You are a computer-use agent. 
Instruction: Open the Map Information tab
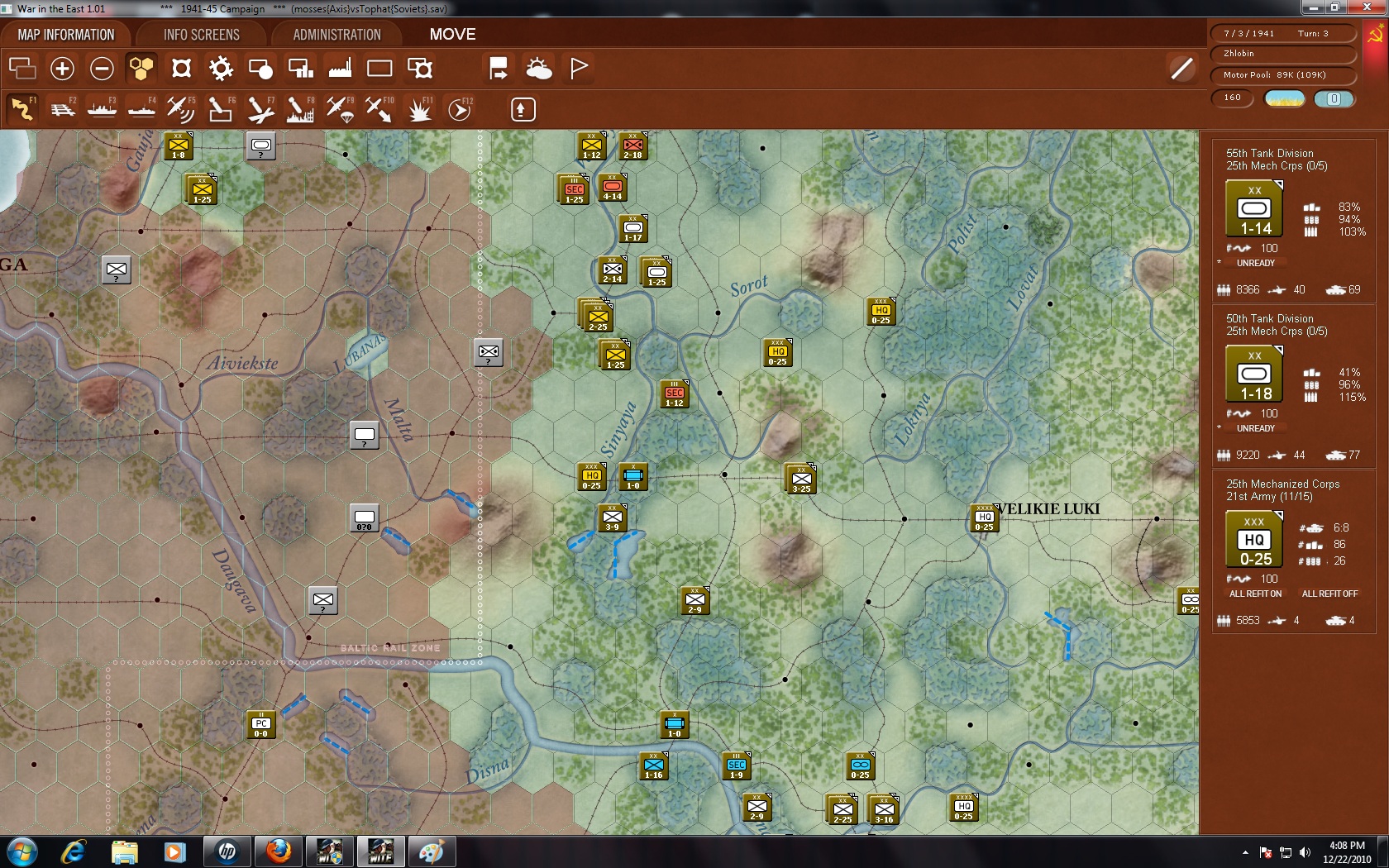pos(66,35)
